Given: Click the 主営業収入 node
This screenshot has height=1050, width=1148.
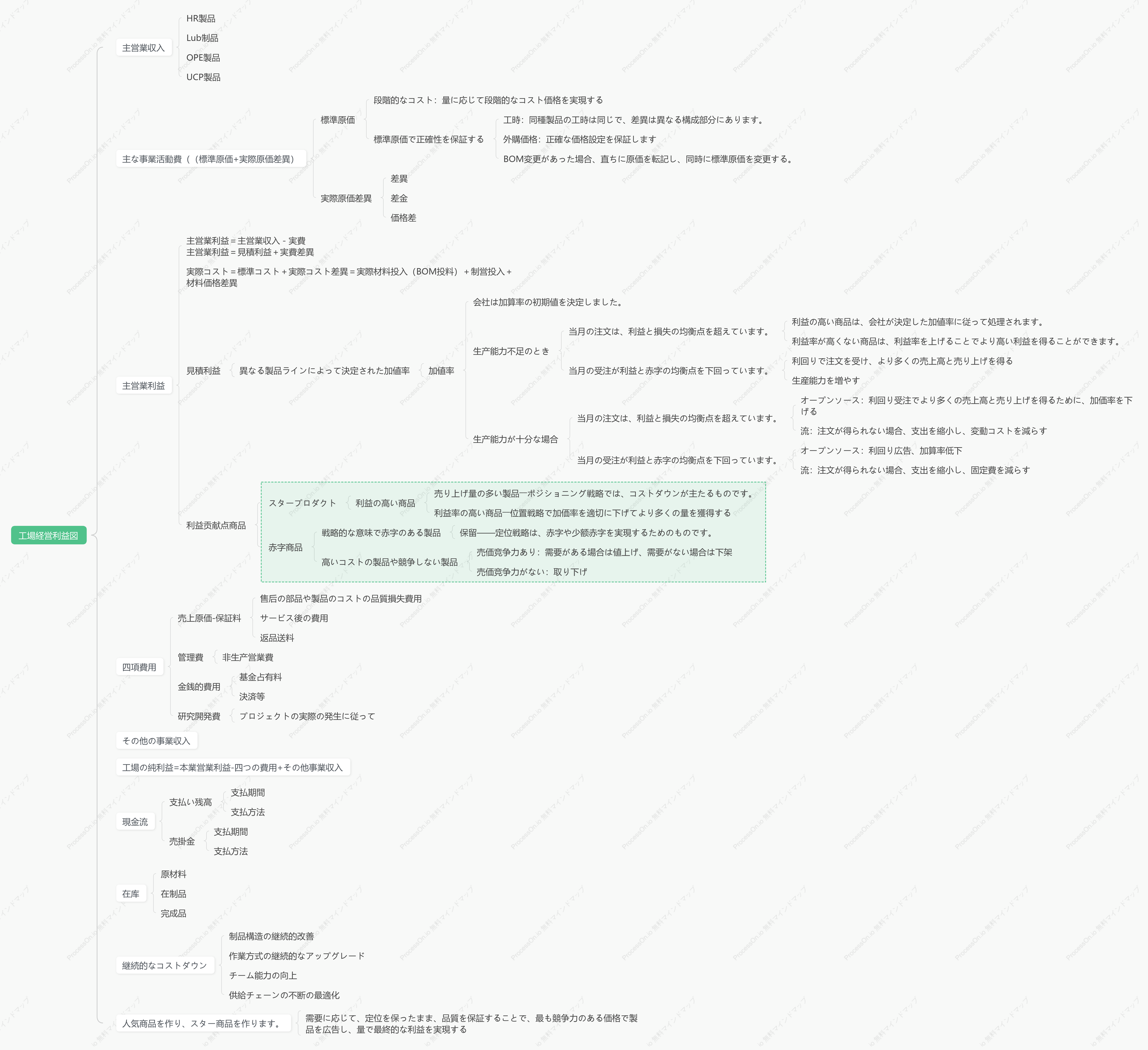Looking at the screenshot, I should pyautogui.click(x=144, y=48).
